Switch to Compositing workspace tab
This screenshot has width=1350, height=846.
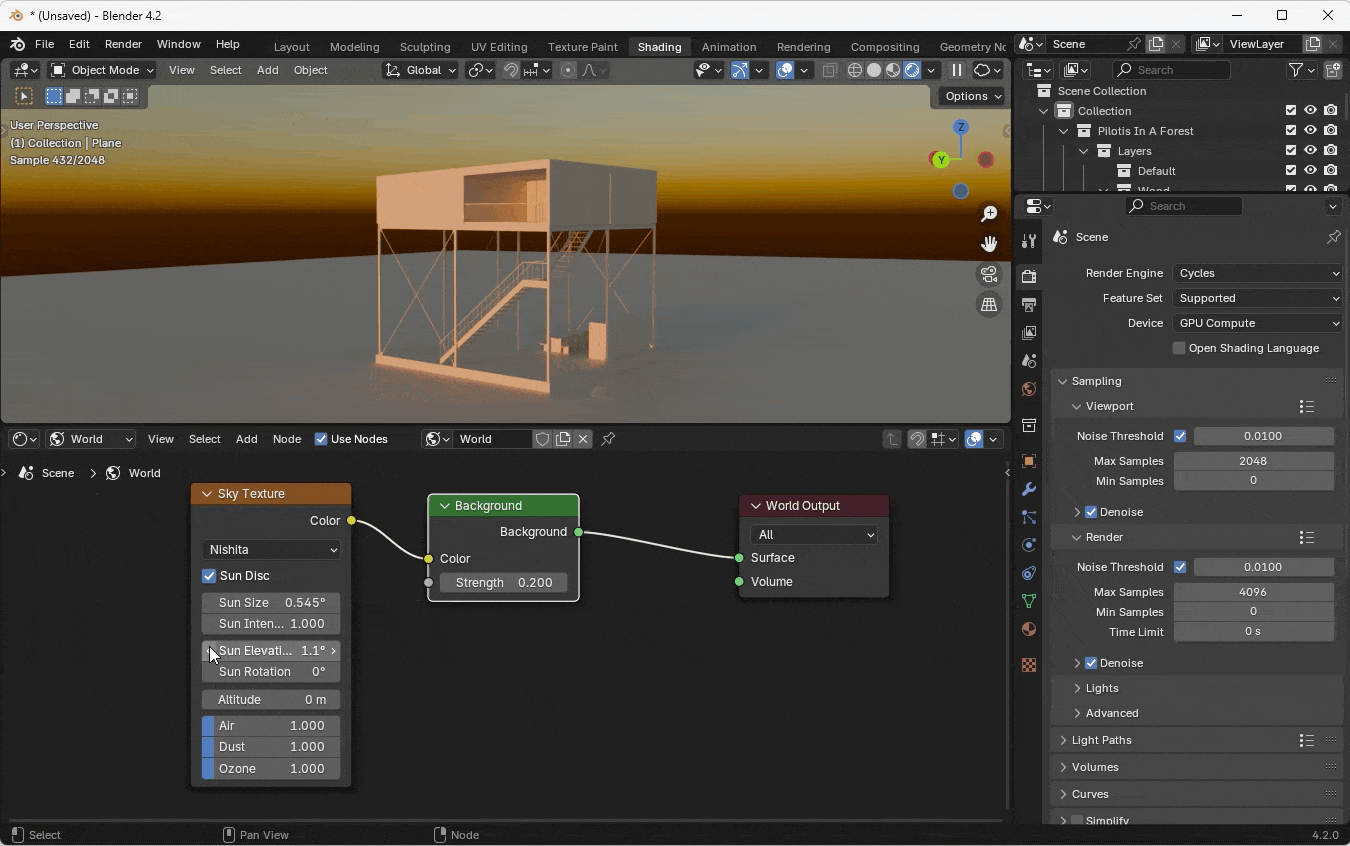click(x=885, y=47)
